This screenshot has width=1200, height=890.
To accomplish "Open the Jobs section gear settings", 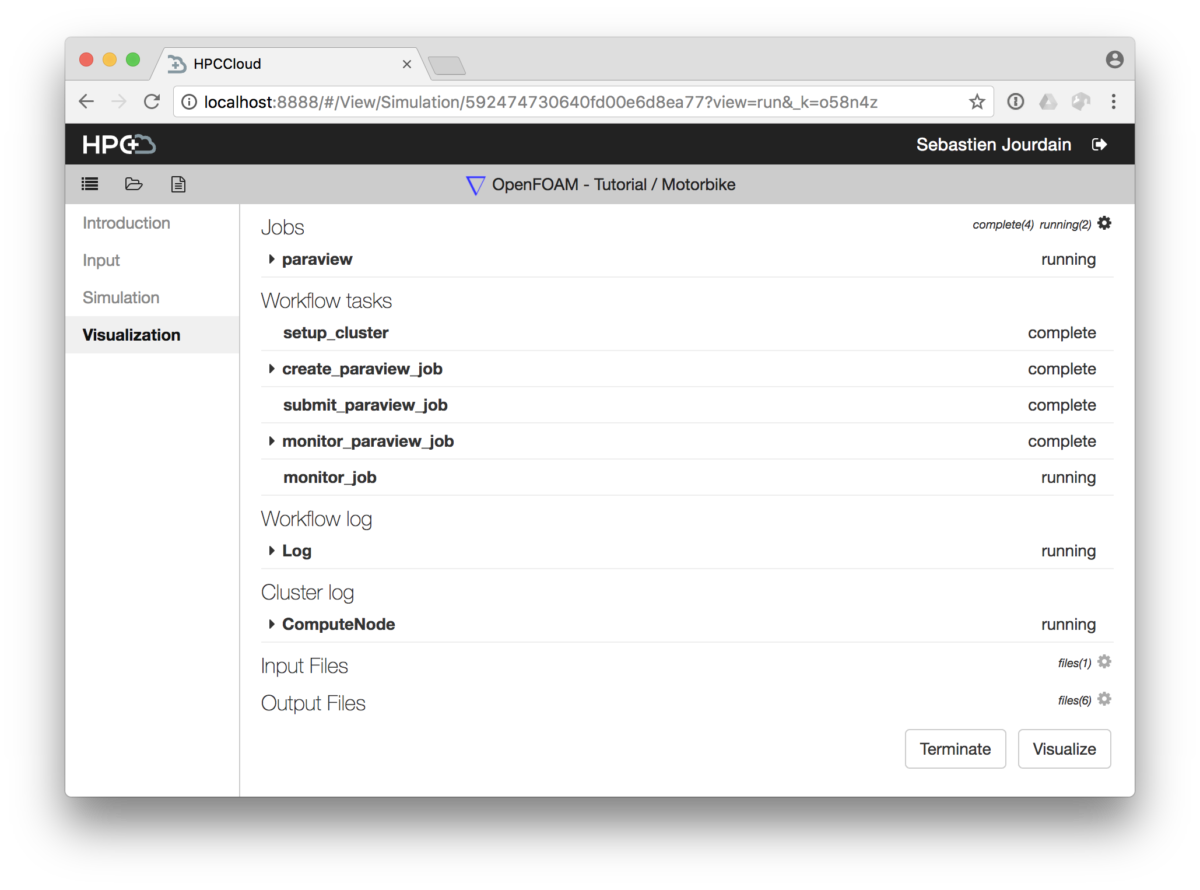I will 1104,224.
